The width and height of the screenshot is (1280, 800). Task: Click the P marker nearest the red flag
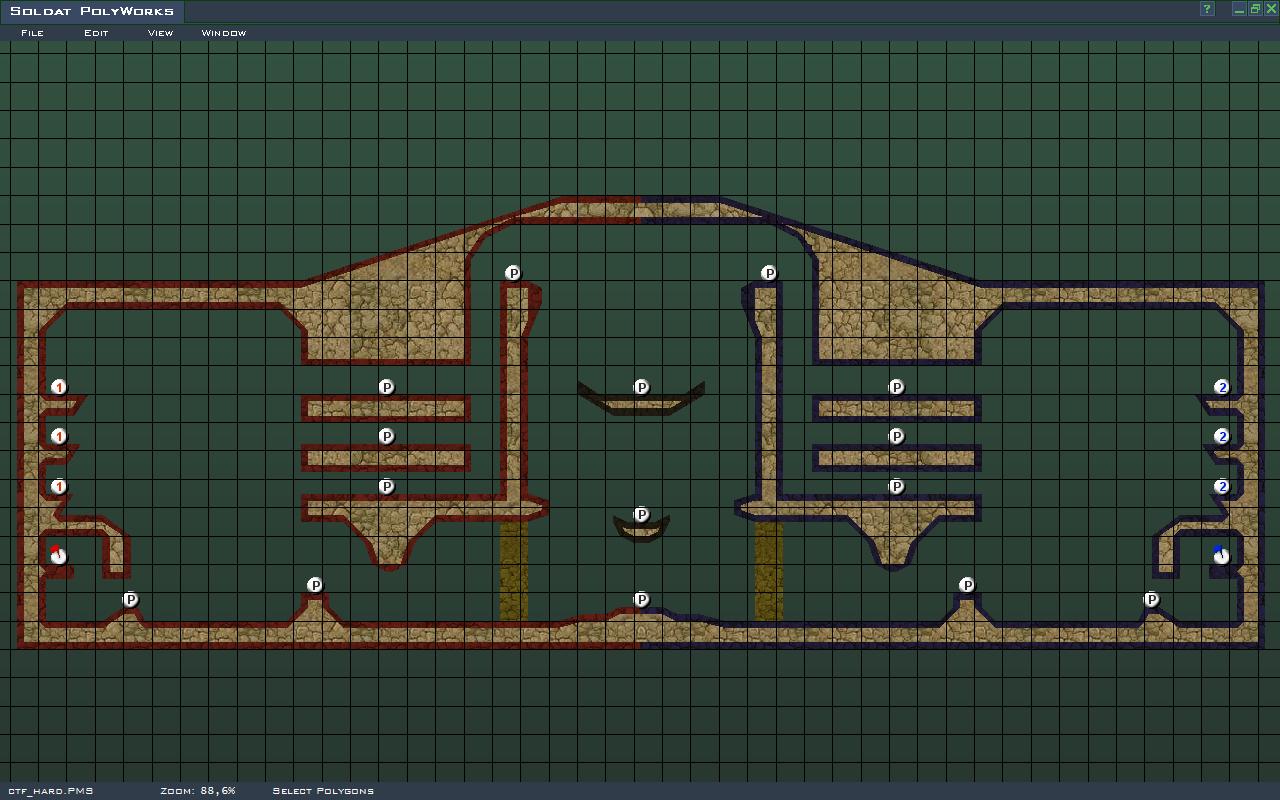tap(130, 600)
